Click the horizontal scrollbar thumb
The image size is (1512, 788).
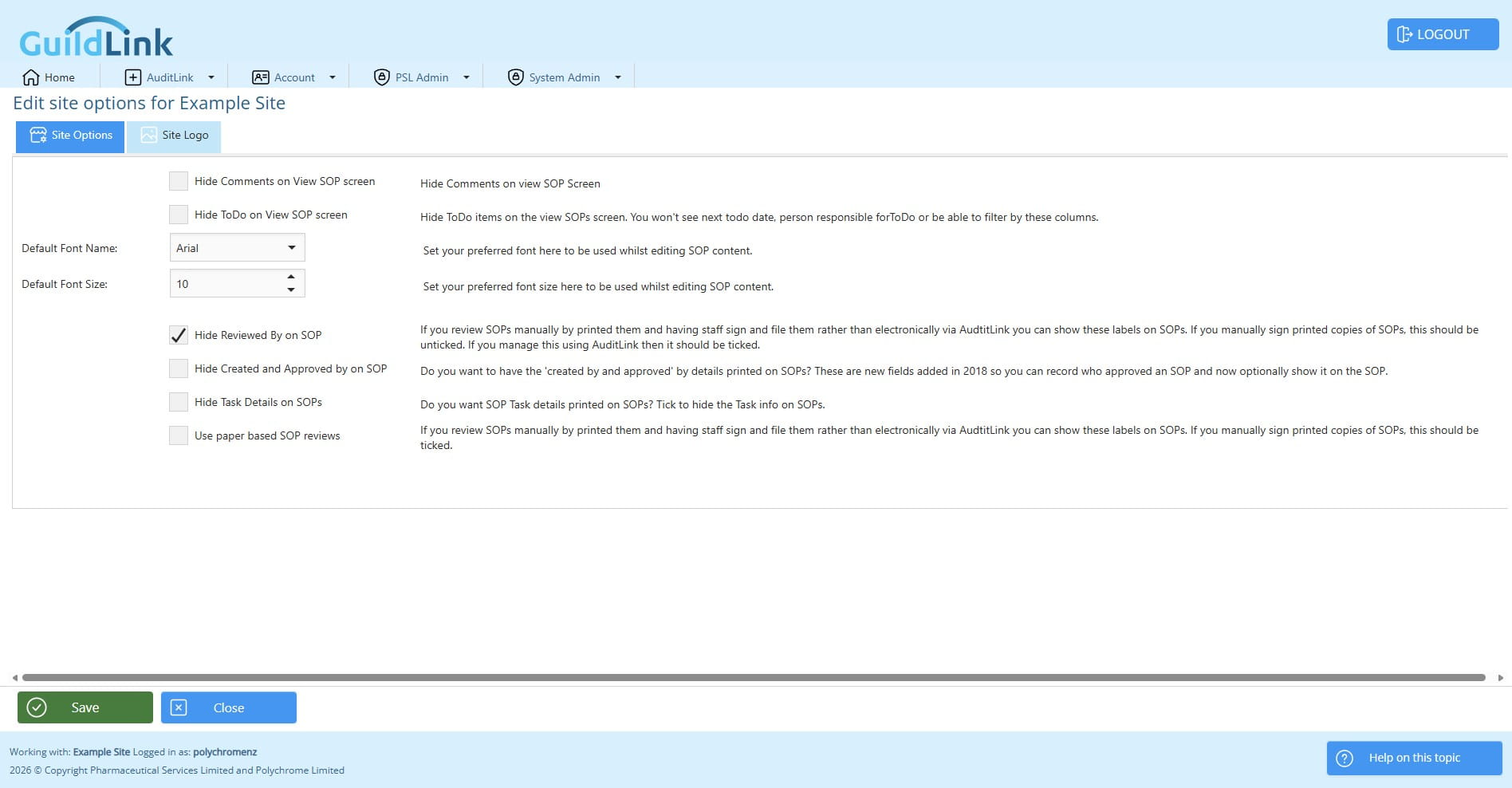[754, 677]
